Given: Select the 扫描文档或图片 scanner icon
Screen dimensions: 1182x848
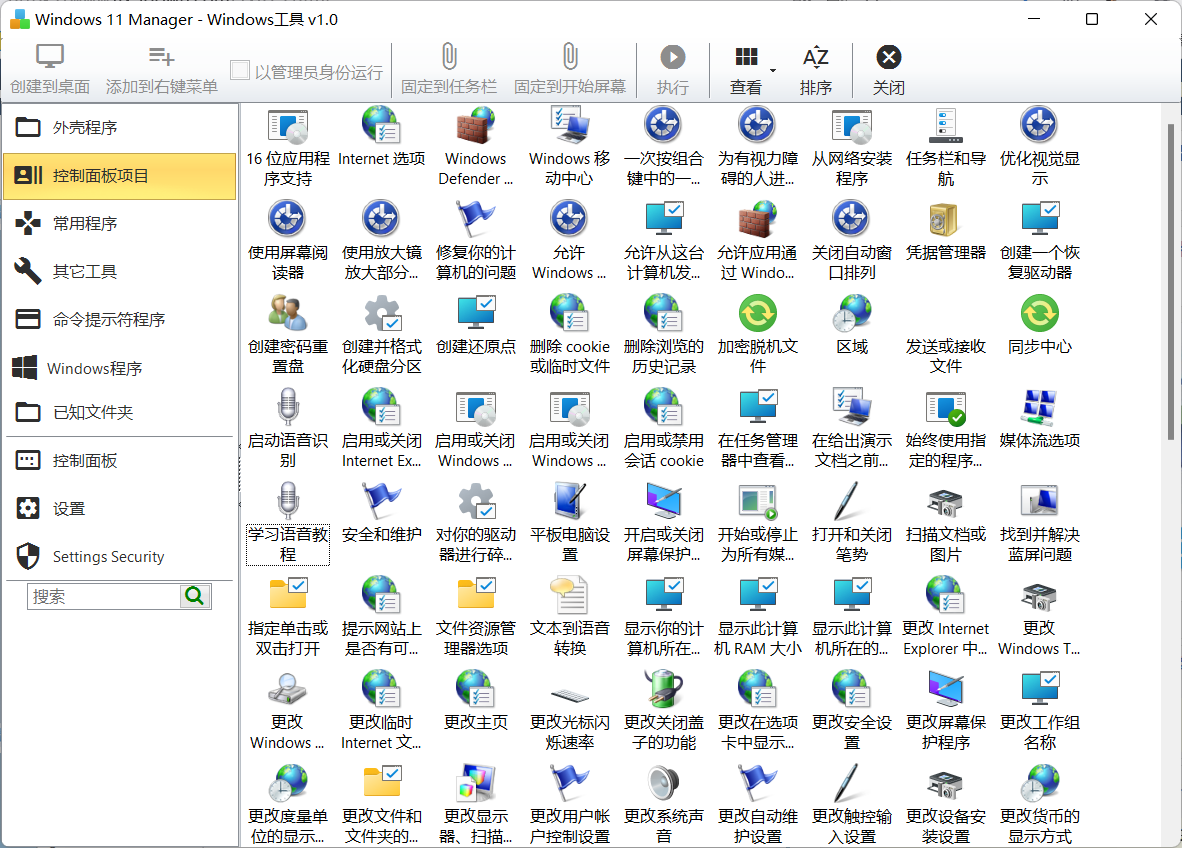Looking at the screenshot, I should click(x=945, y=504).
